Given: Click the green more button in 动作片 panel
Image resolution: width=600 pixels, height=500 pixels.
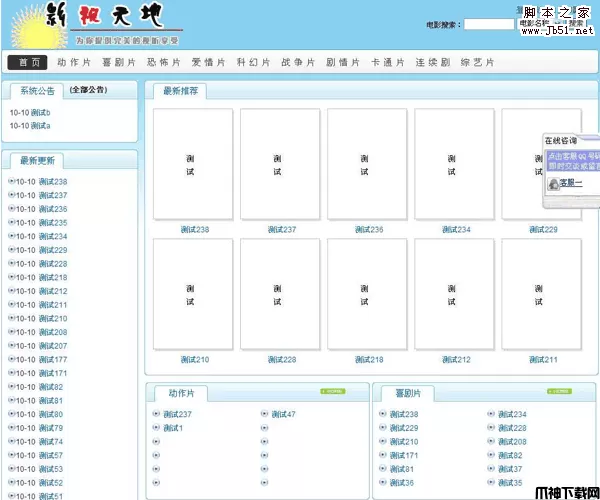Looking at the screenshot, I should [333, 391].
